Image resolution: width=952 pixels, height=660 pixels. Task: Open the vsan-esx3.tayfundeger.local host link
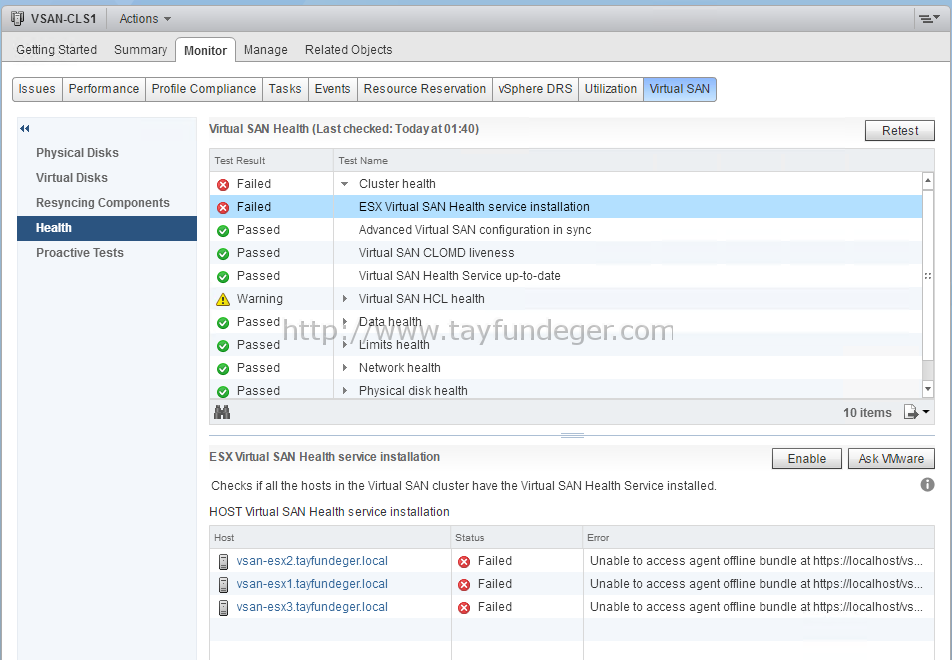312,607
